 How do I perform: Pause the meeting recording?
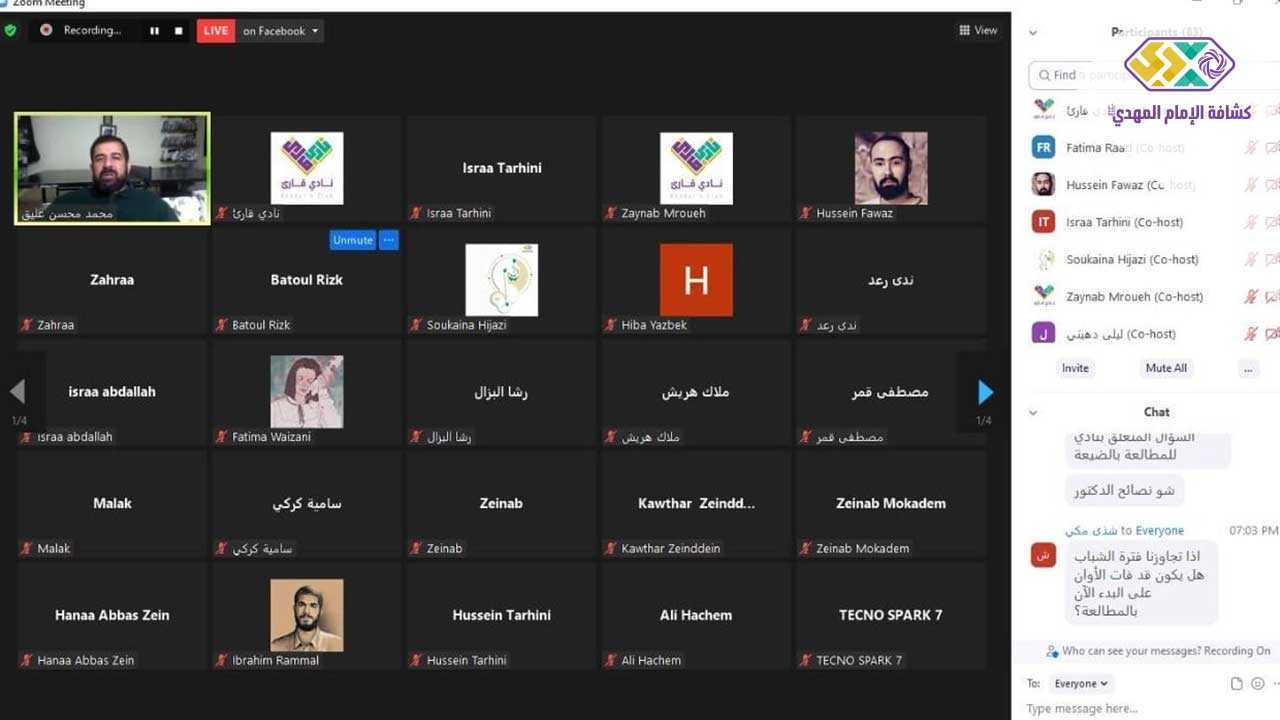(x=154, y=31)
